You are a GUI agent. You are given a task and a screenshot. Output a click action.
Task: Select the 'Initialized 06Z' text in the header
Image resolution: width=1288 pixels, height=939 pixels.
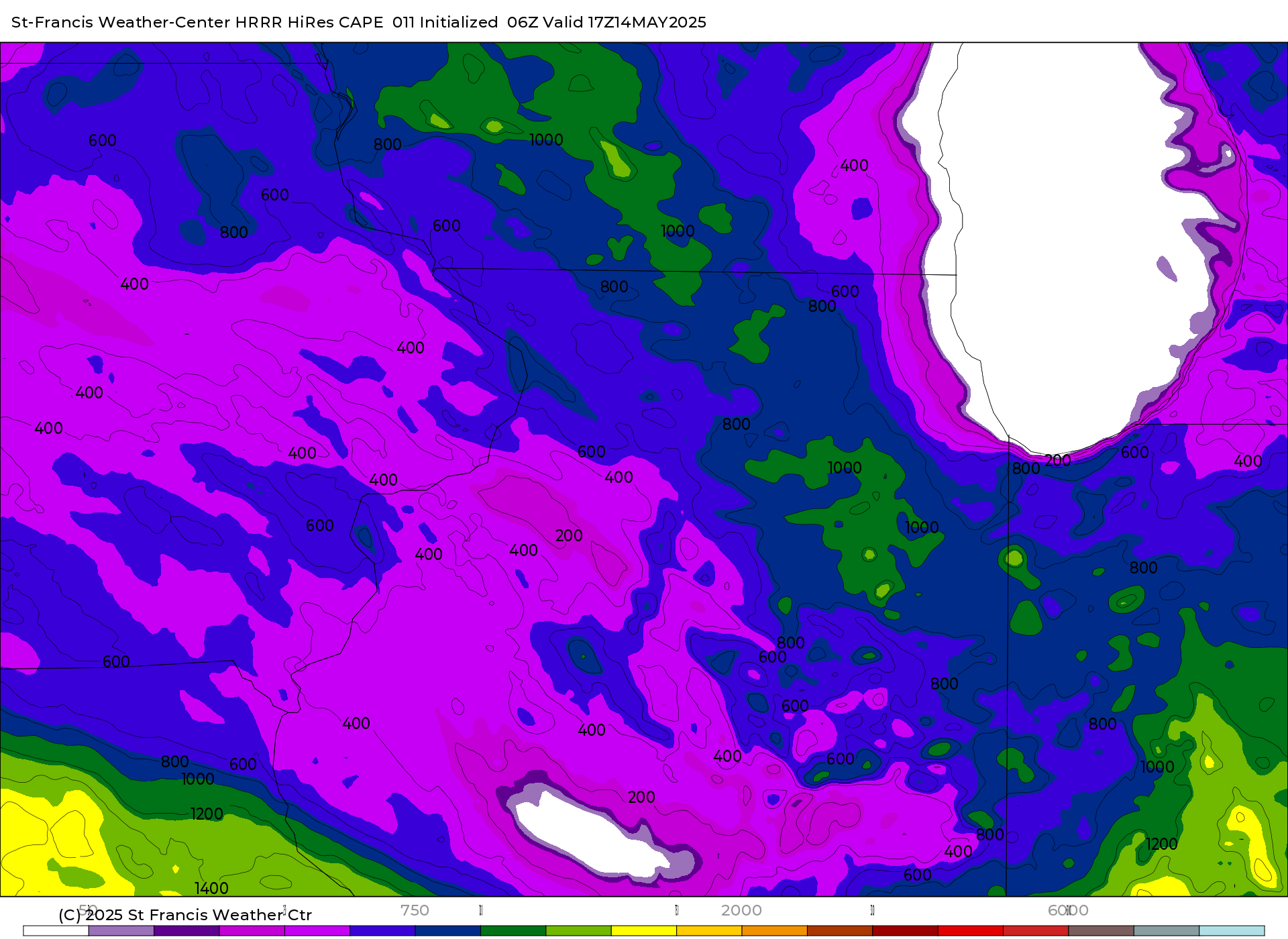click(478, 22)
